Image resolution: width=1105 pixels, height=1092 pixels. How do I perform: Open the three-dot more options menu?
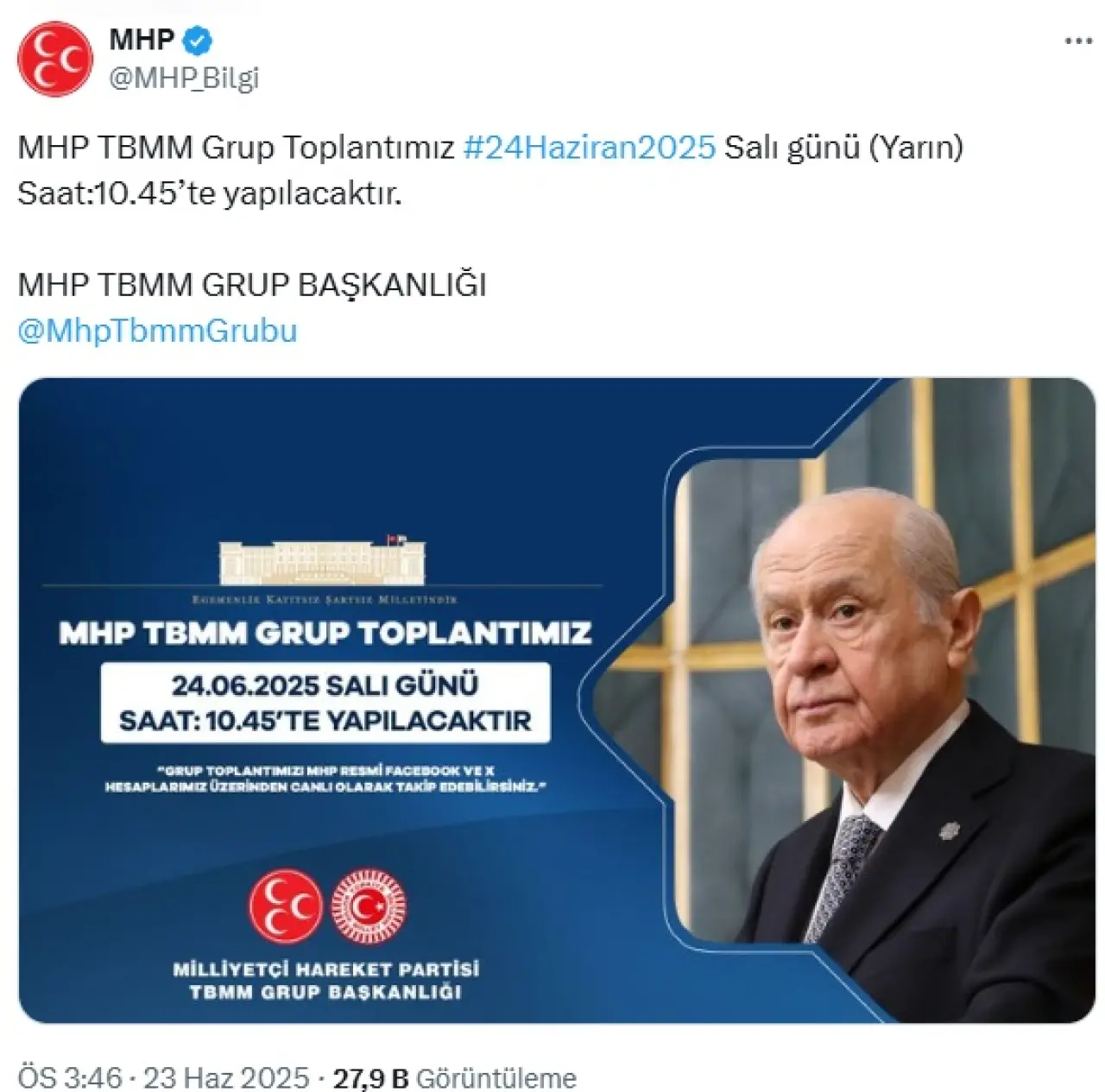(1078, 41)
